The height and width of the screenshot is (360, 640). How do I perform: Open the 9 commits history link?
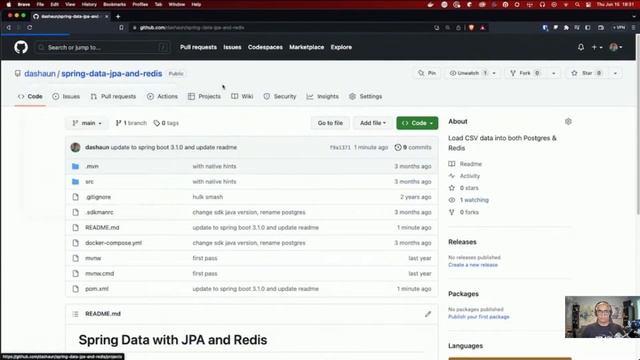[413, 147]
